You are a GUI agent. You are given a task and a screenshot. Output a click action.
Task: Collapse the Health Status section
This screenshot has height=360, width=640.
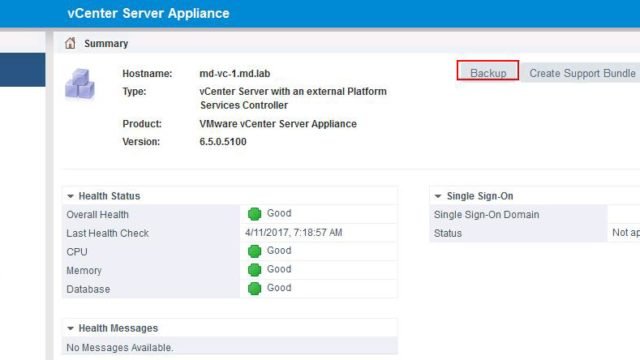click(70, 196)
